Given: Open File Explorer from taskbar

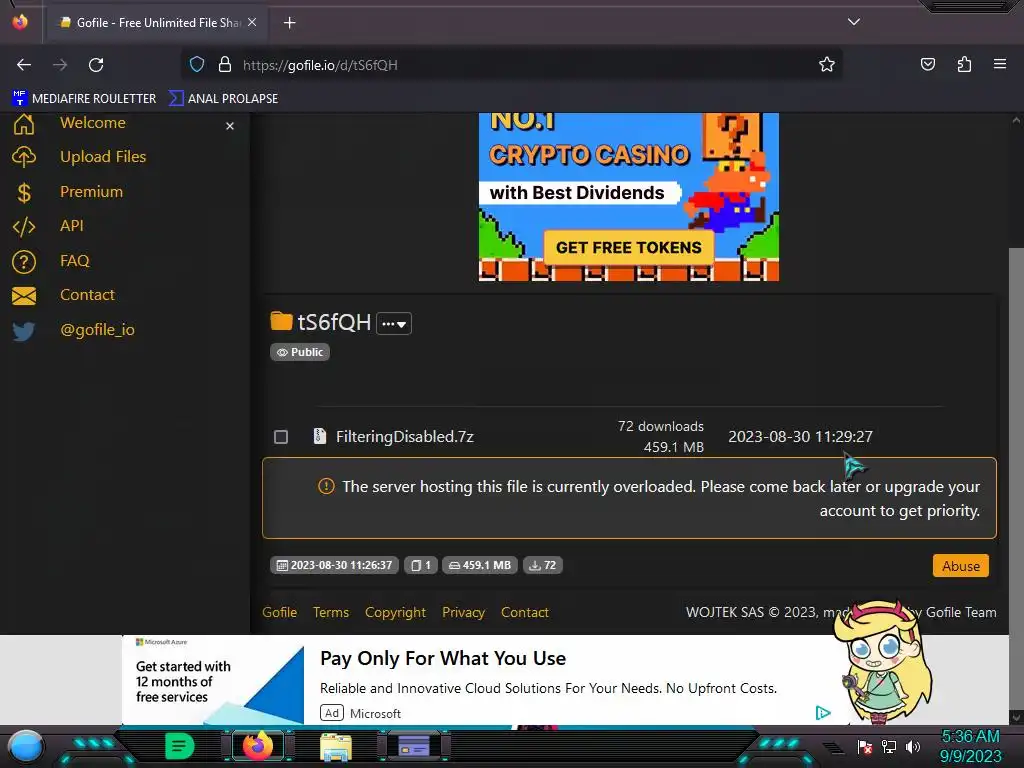Looking at the screenshot, I should tap(336, 746).
